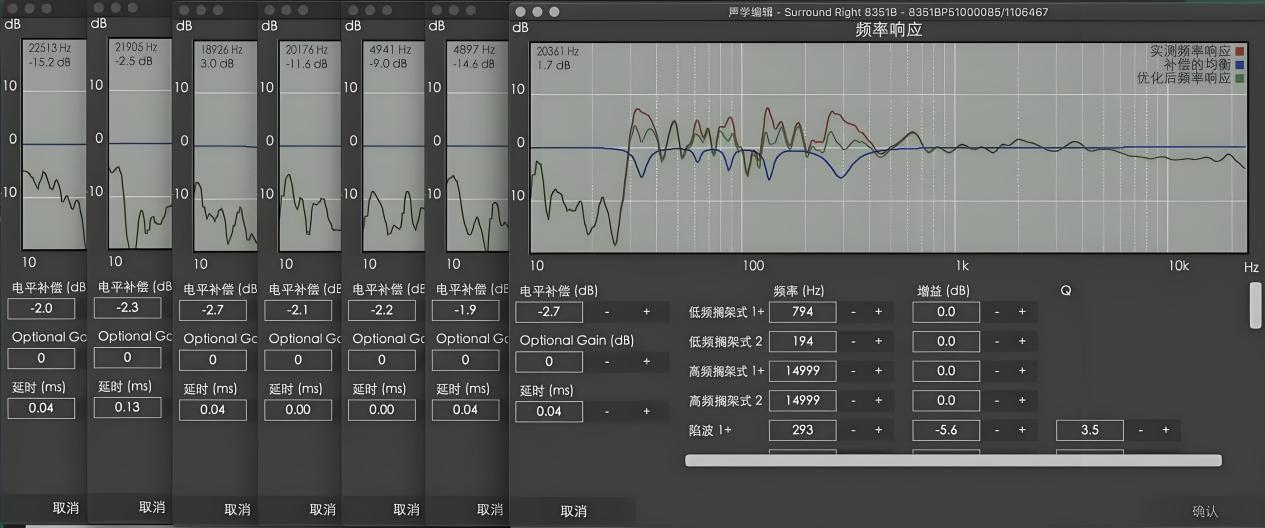The image size is (1265, 528).
Task: Raise the 低频搁架式 2 frequency with plus
Action: [878, 341]
